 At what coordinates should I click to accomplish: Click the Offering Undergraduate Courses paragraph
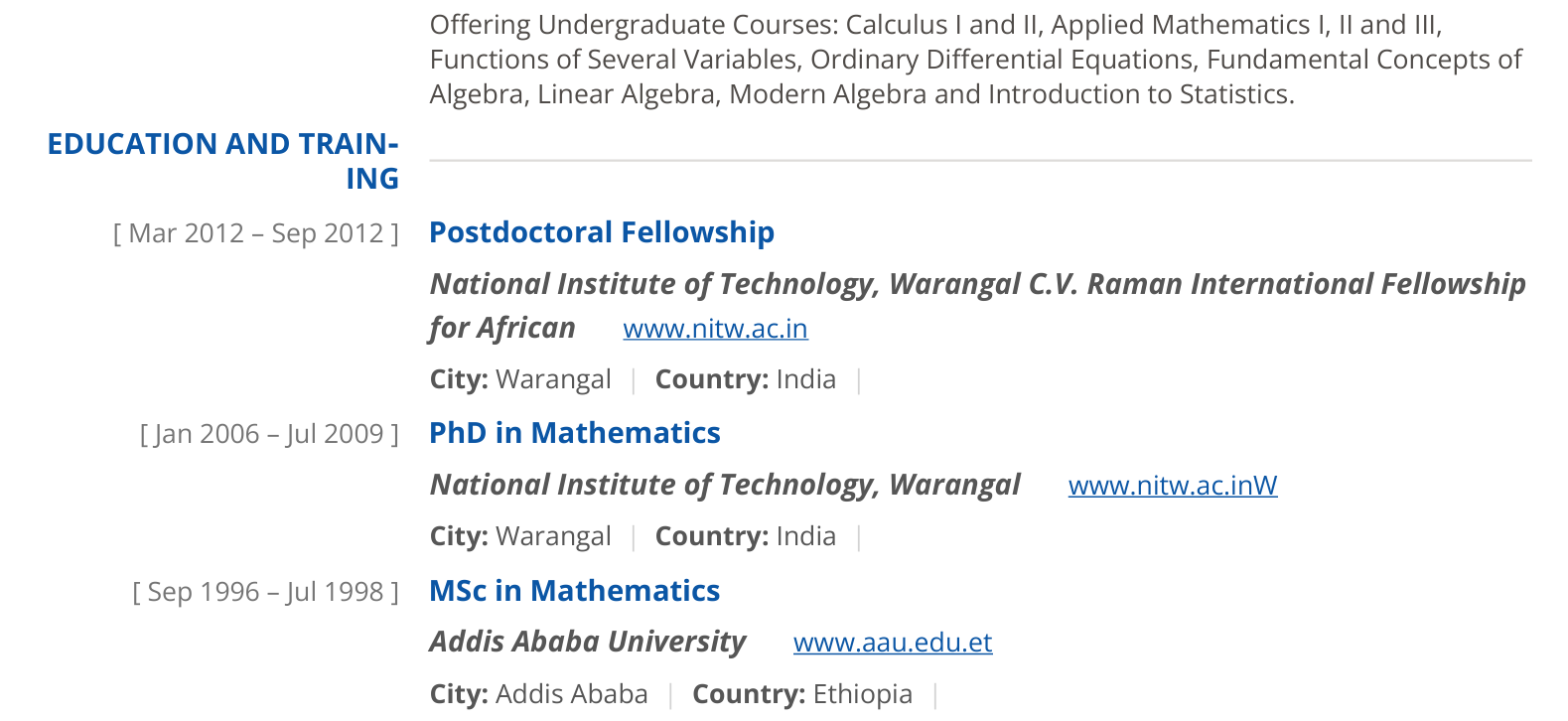coord(976,60)
